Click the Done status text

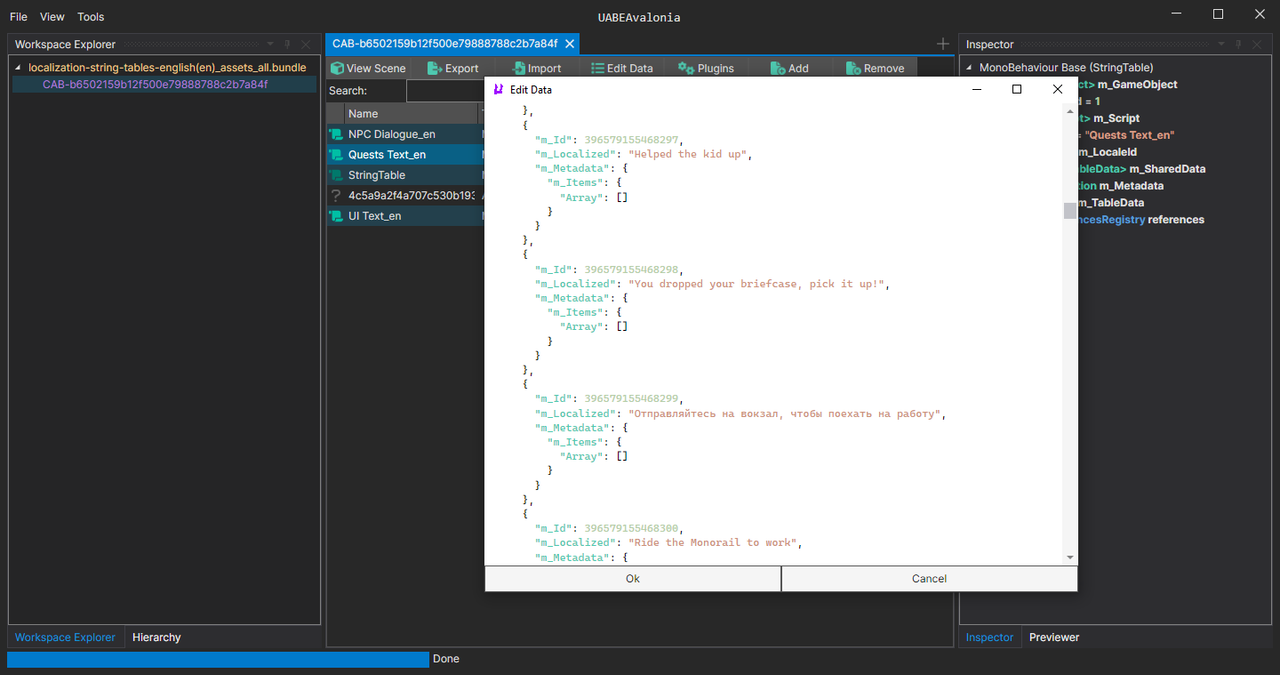click(446, 659)
